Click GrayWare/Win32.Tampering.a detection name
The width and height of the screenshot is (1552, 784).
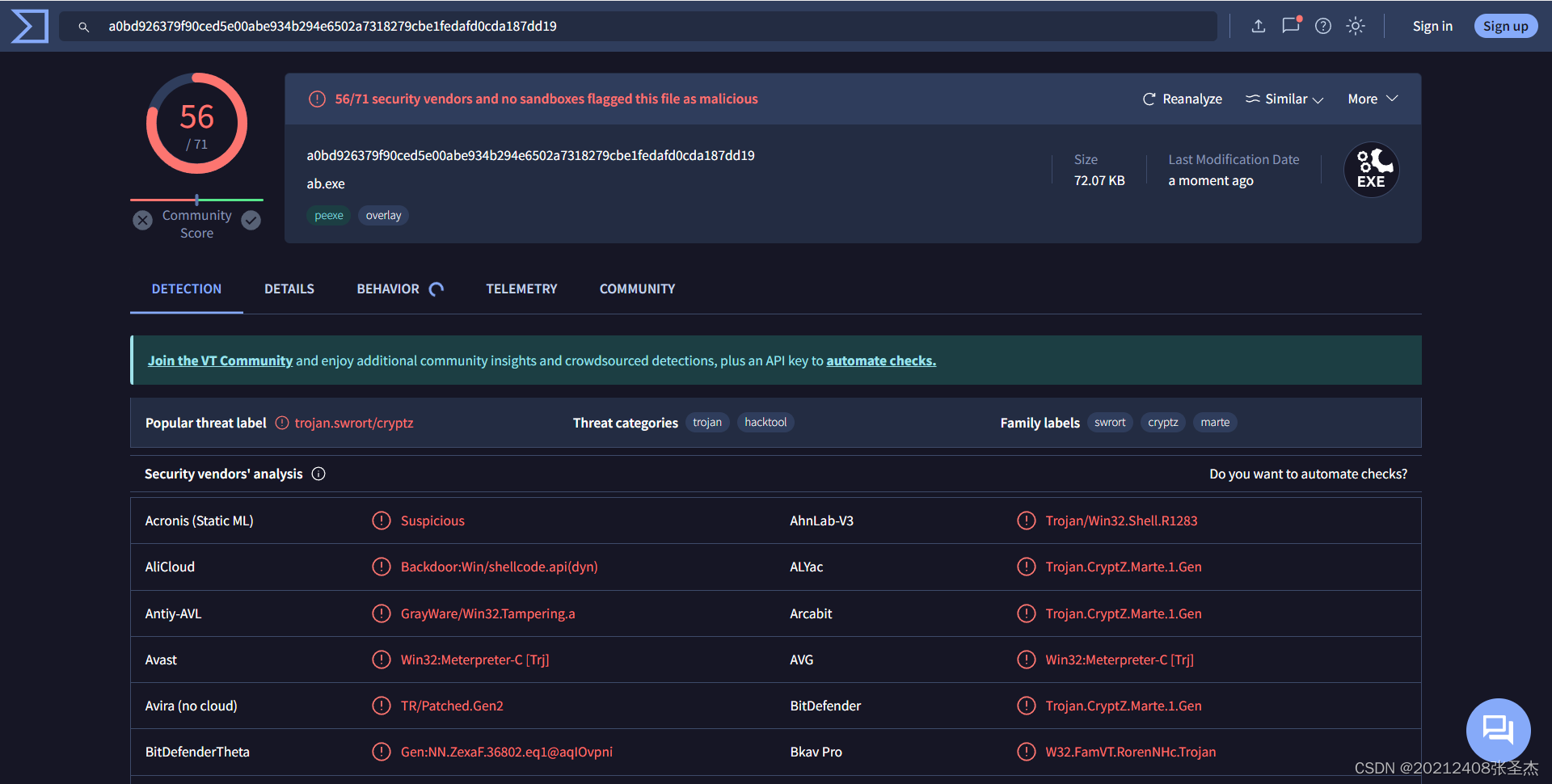coord(488,613)
